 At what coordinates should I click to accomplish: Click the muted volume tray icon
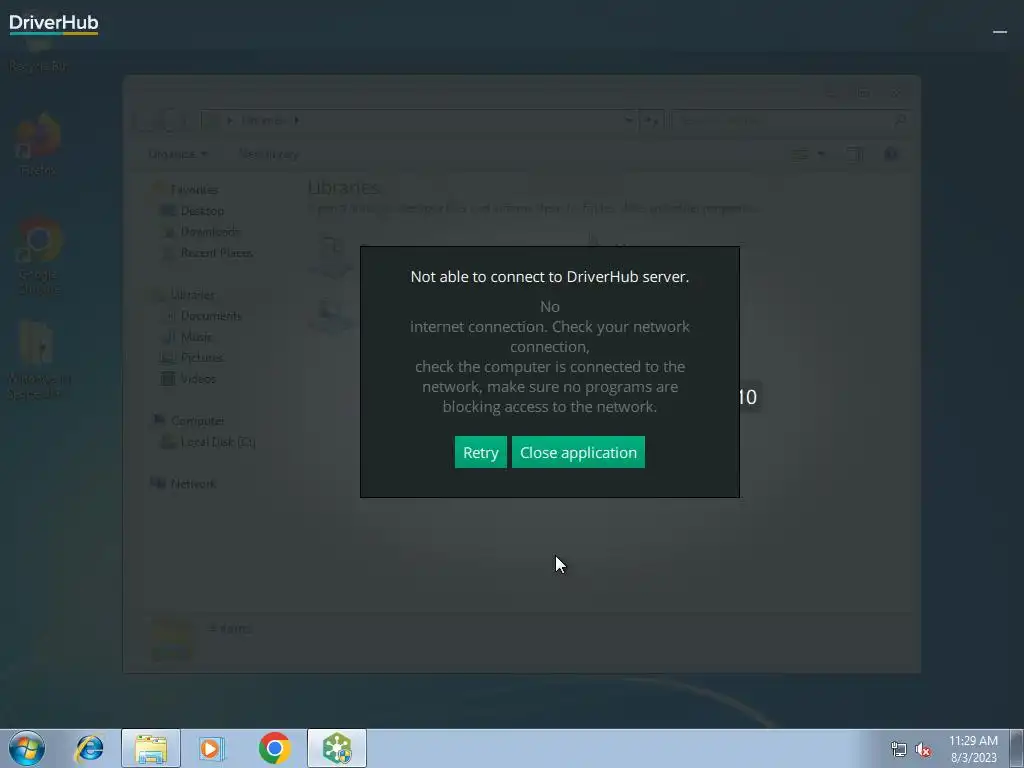tap(923, 750)
